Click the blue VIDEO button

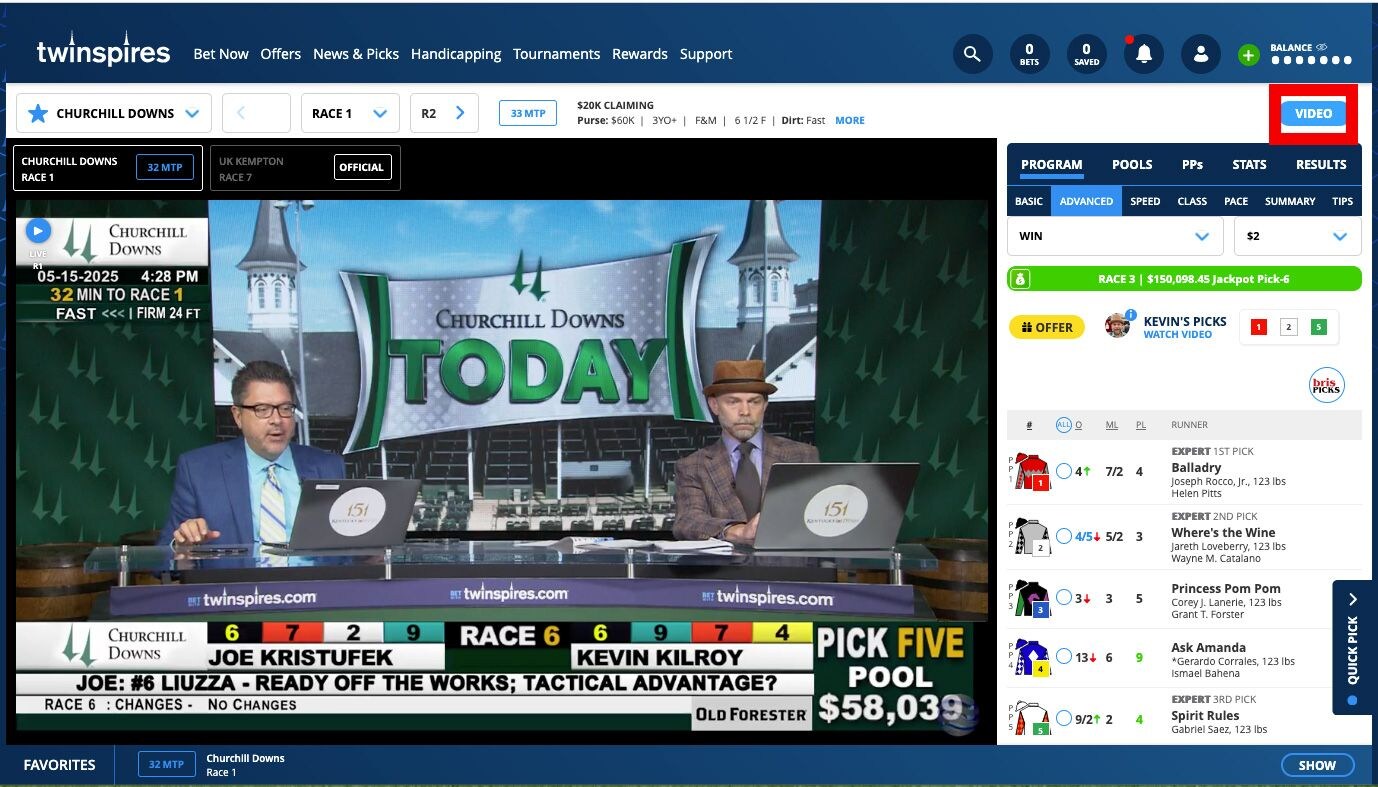(x=1313, y=113)
